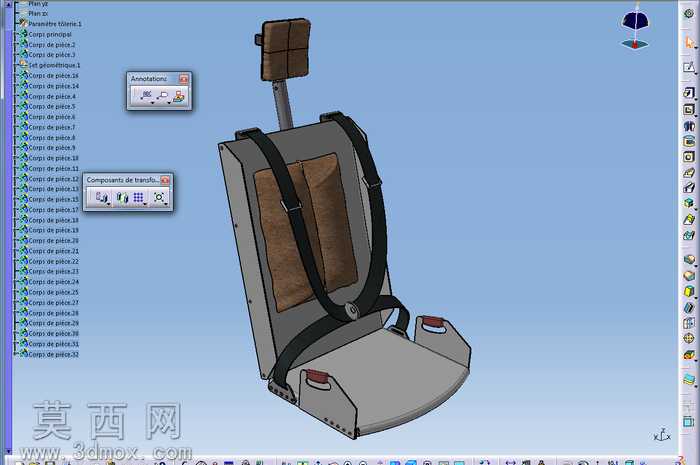This screenshot has width=700, height=465.
Task: Click the seat headrest cushion in the model
Action: (x=286, y=49)
